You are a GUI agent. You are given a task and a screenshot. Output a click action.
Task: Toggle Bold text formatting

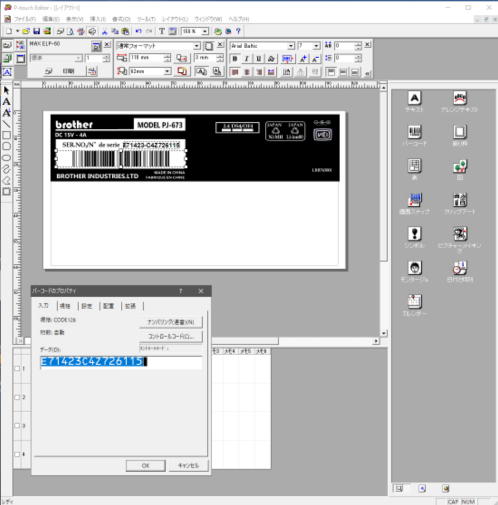[235, 59]
